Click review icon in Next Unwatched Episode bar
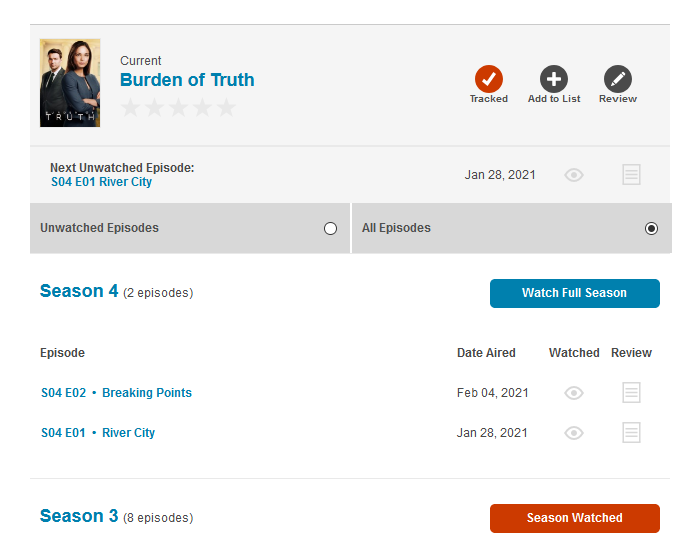The width and height of the screenshot is (686, 546). (x=631, y=175)
